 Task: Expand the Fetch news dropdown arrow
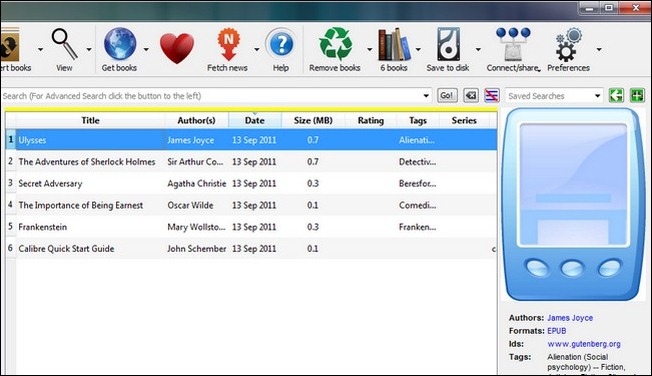click(x=257, y=49)
